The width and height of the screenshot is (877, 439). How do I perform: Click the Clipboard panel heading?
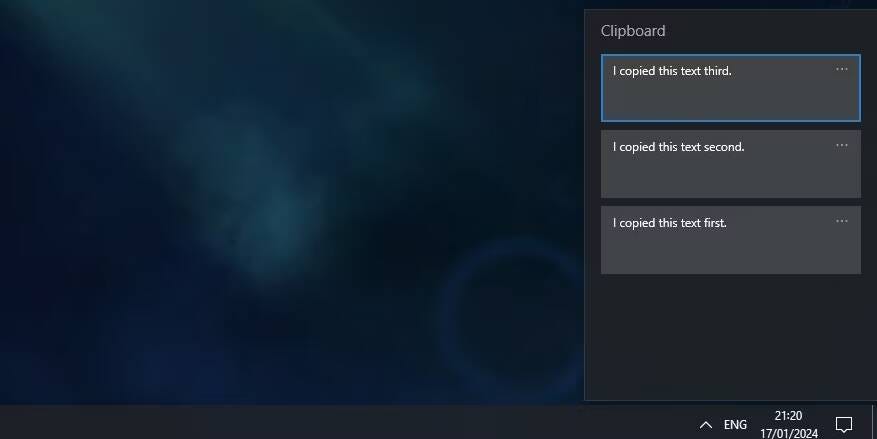click(633, 31)
